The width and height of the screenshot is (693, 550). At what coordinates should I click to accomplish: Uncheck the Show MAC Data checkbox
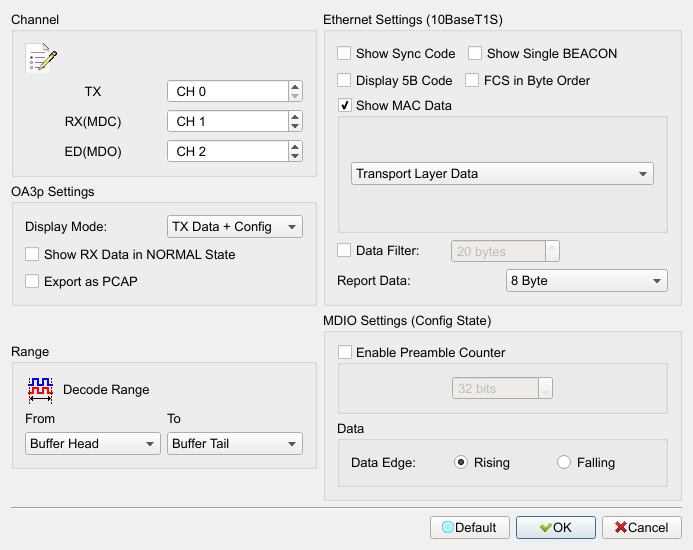coord(345,105)
